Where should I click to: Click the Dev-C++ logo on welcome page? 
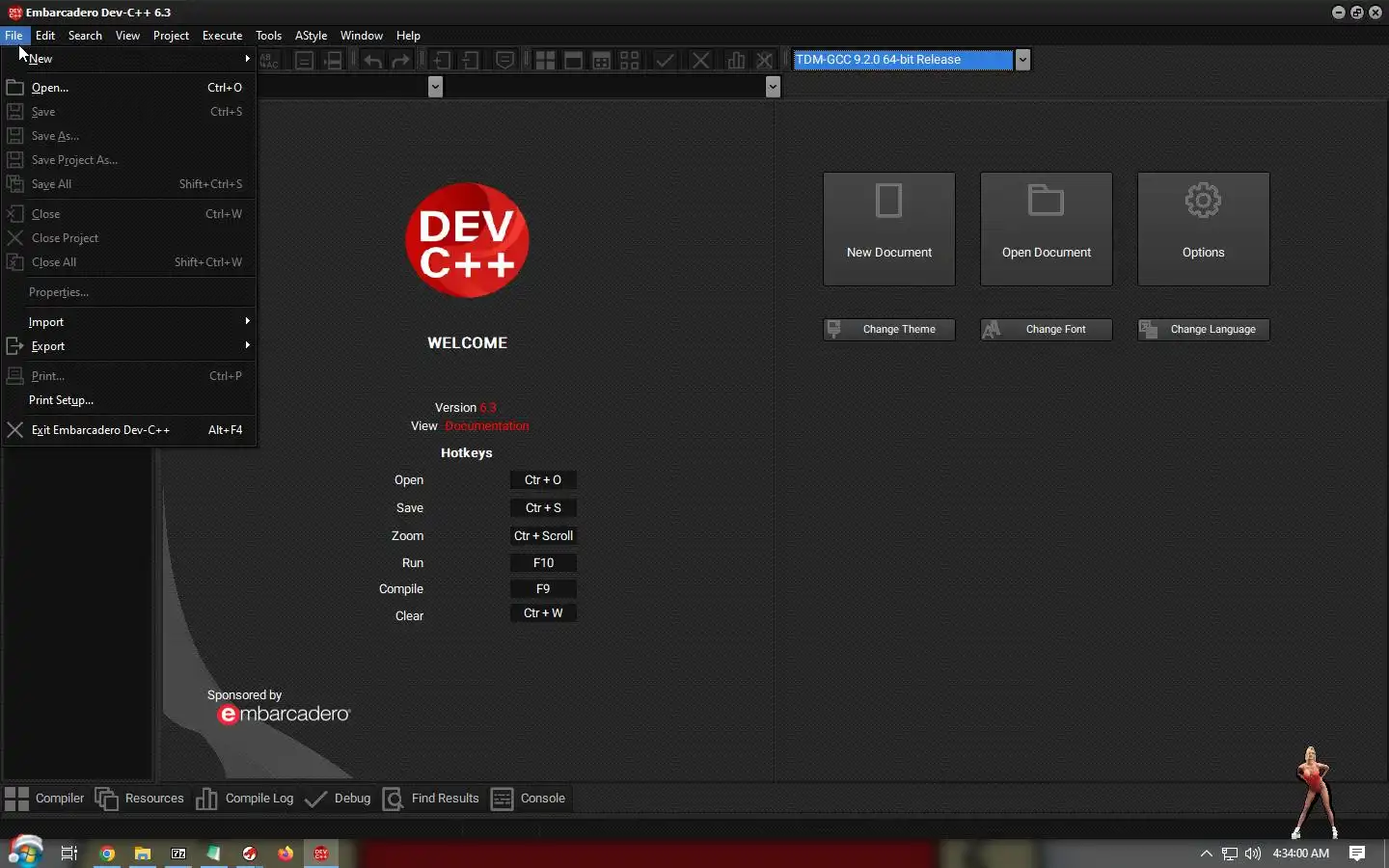pos(467,240)
